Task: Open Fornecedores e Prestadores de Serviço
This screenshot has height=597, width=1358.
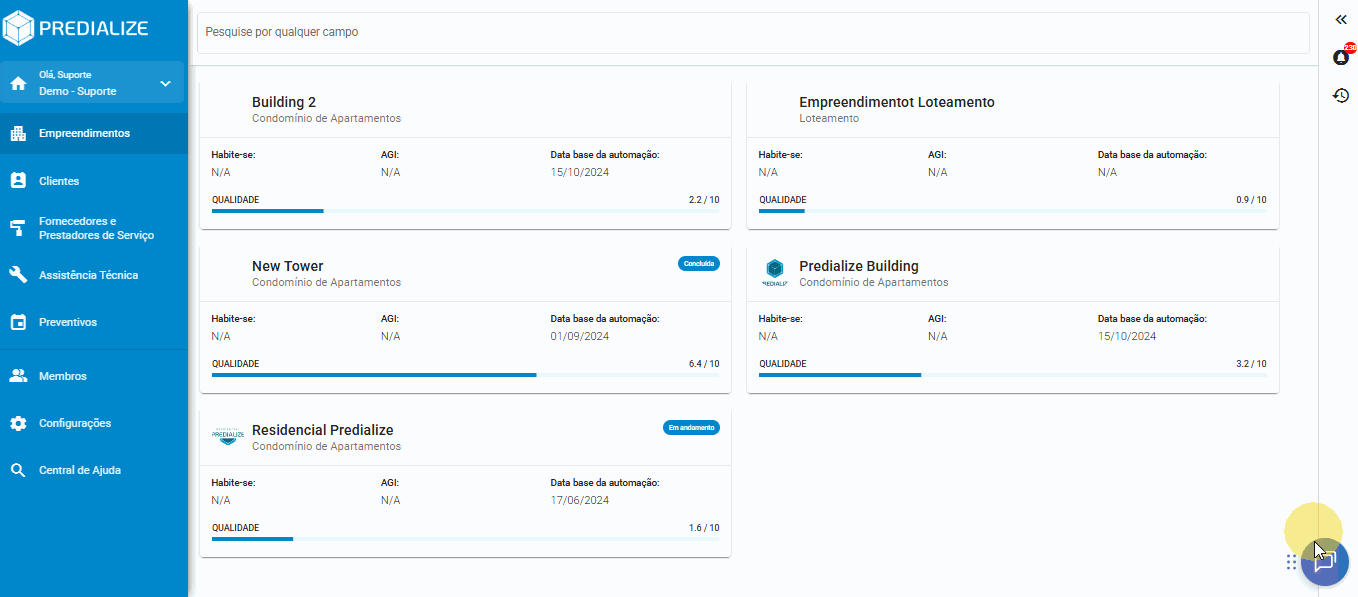Action: [x=96, y=228]
